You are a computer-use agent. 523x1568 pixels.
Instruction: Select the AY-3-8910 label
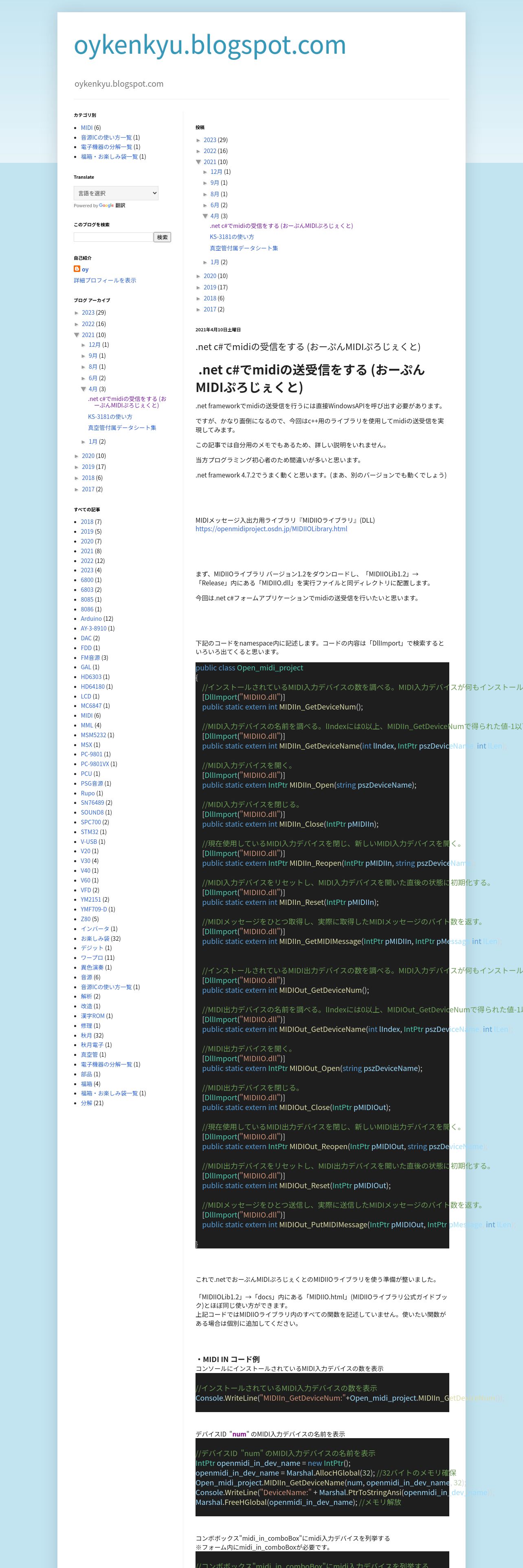[94, 628]
